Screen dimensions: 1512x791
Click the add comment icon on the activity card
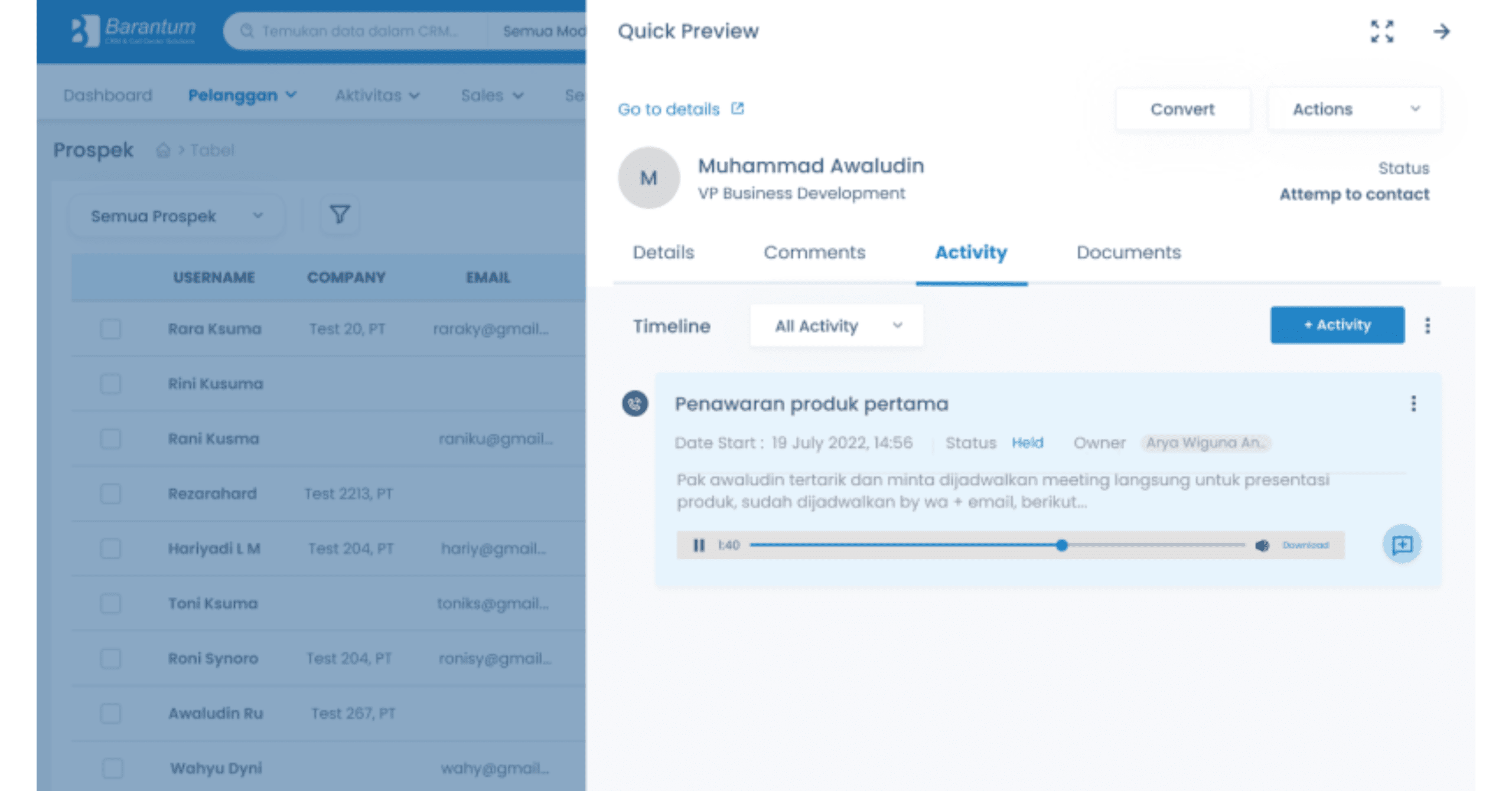[1402, 544]
